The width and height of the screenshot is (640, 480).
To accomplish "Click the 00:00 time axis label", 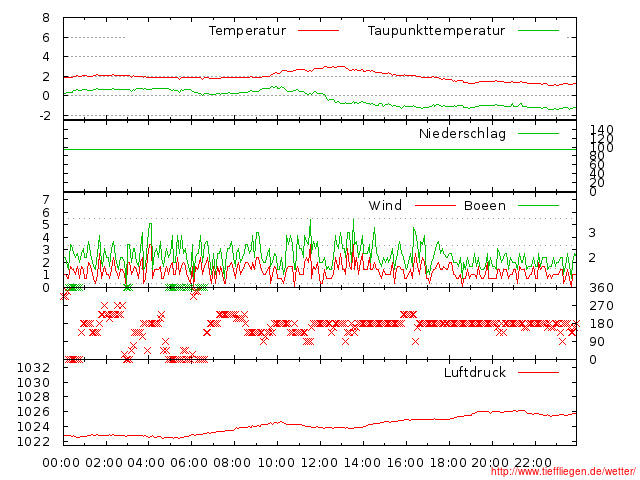I will tap(62, 462).
